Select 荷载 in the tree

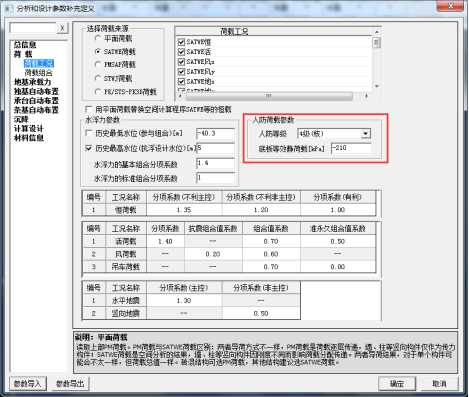point(23,54)
